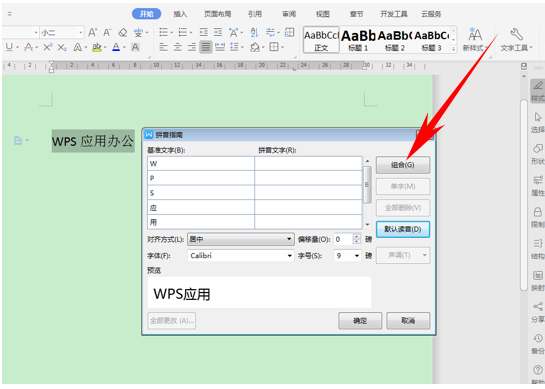Click the 单字(M) button
Viewport: 545px width, 389px height.
pos(403,186)
